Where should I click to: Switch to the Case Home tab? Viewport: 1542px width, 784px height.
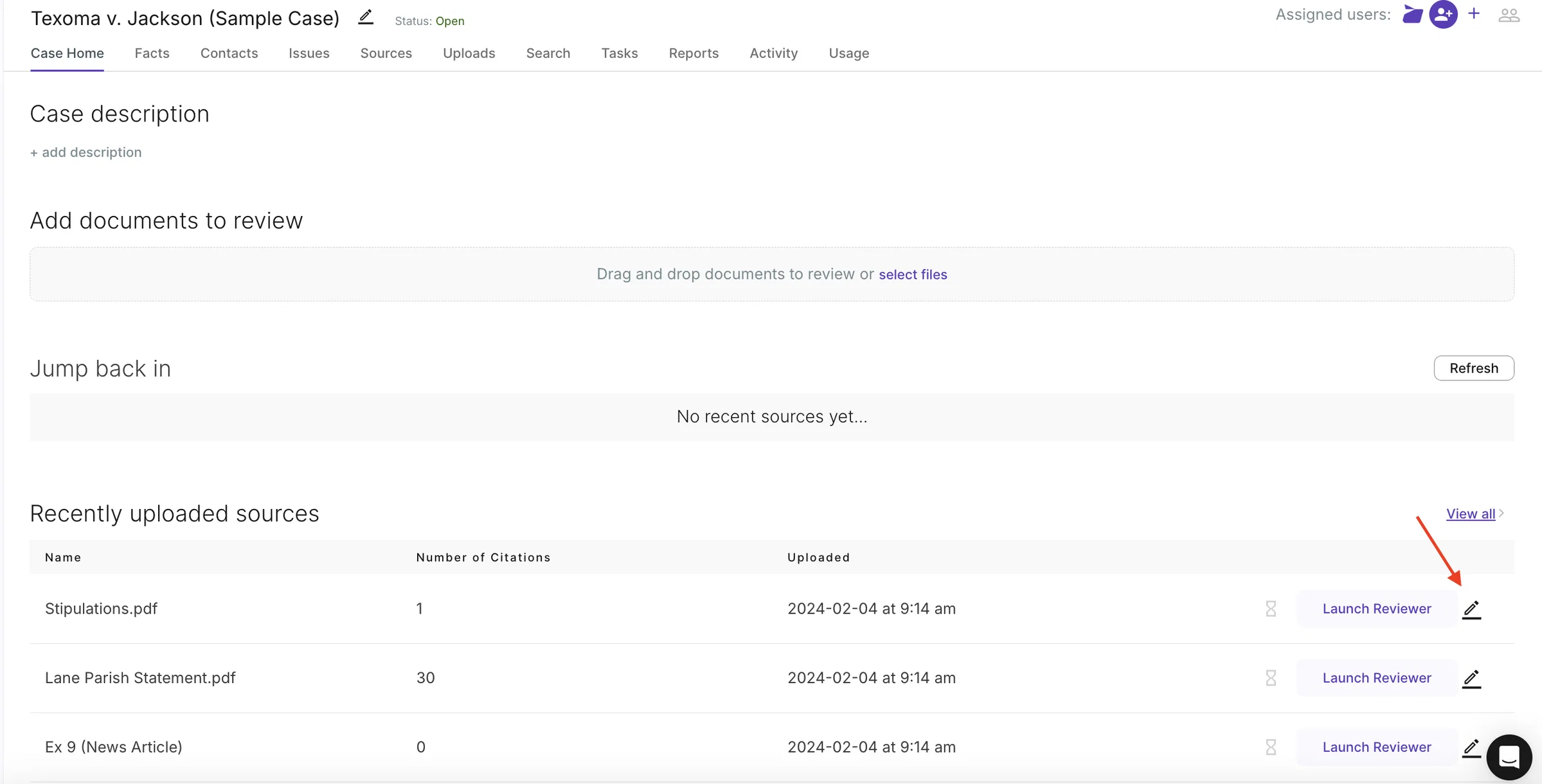[x=67, y=53]
